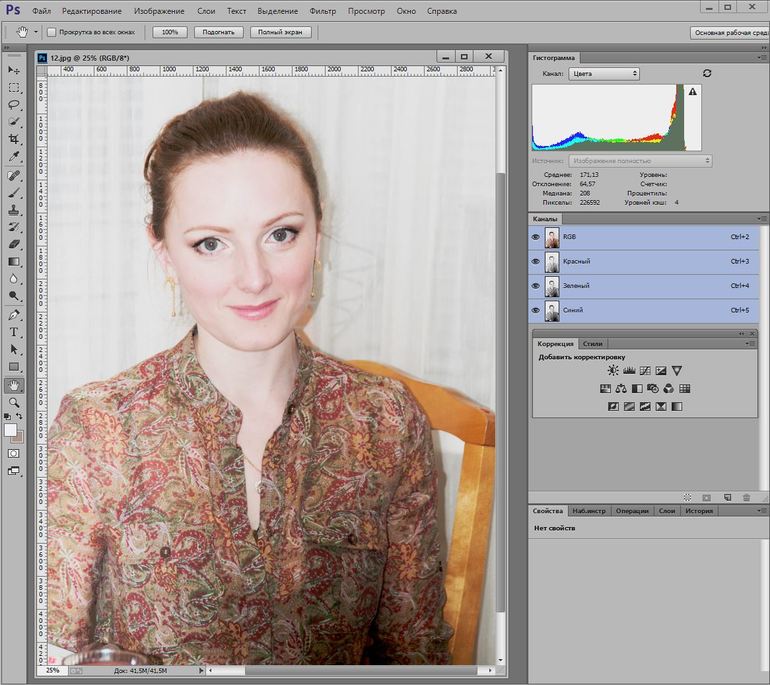This screenshot has width=770, height=685.
Task: Open the Коррекция panel flyout menu
Action: coord(748,343)
